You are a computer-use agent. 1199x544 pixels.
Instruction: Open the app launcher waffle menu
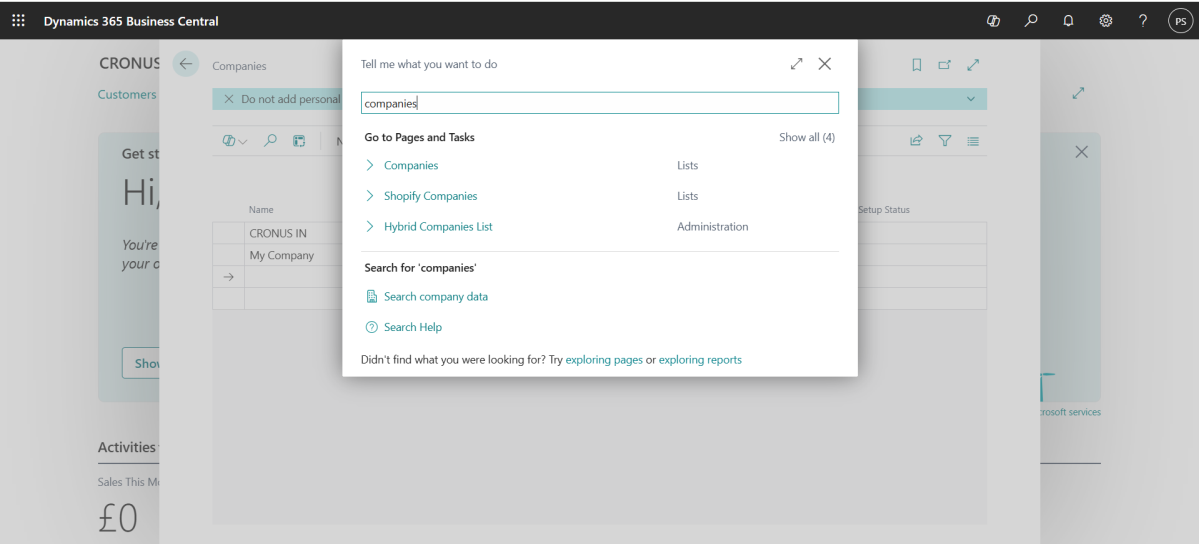[x=18, y=21]
